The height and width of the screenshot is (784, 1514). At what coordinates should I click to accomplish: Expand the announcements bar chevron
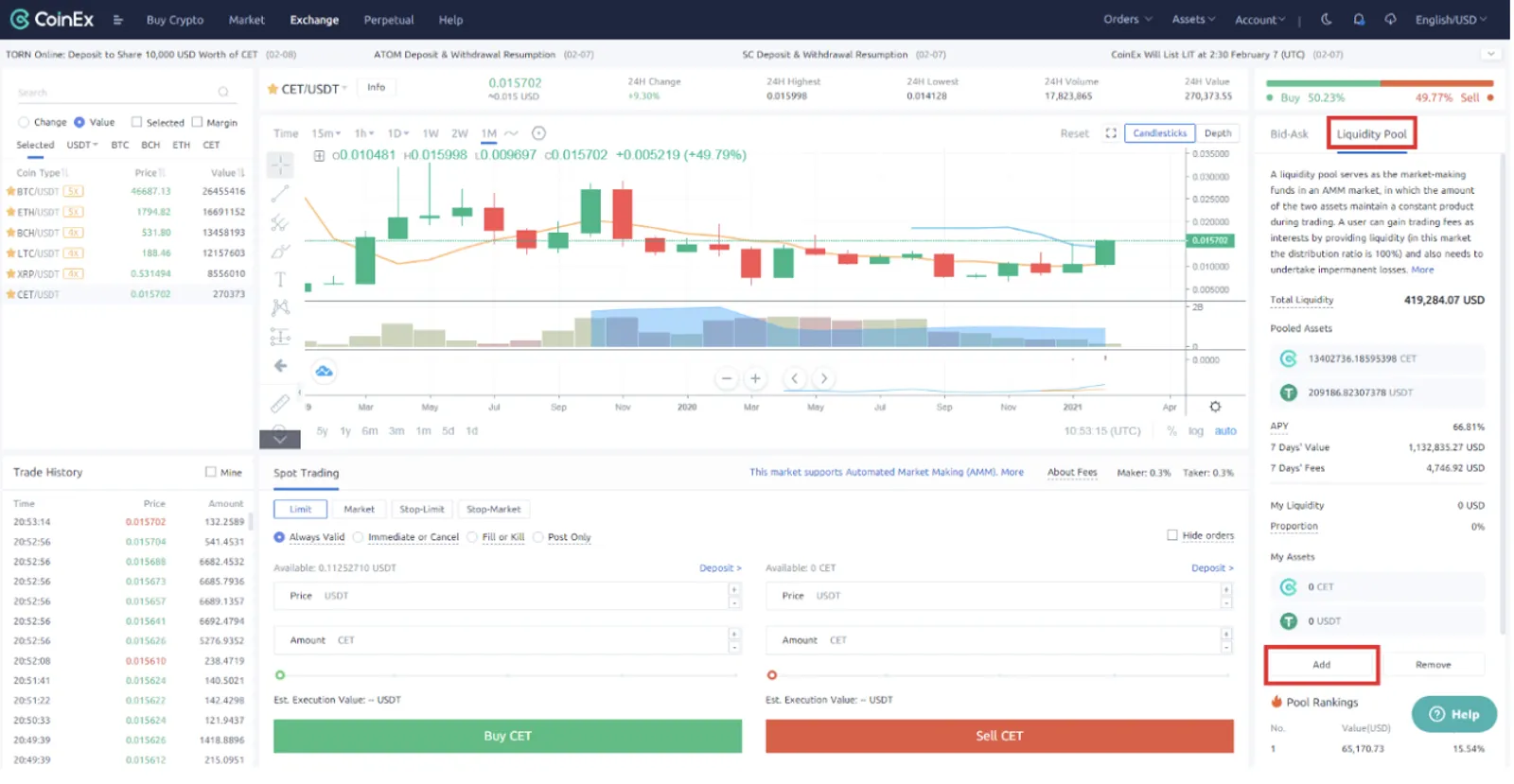coord(1490,54)
